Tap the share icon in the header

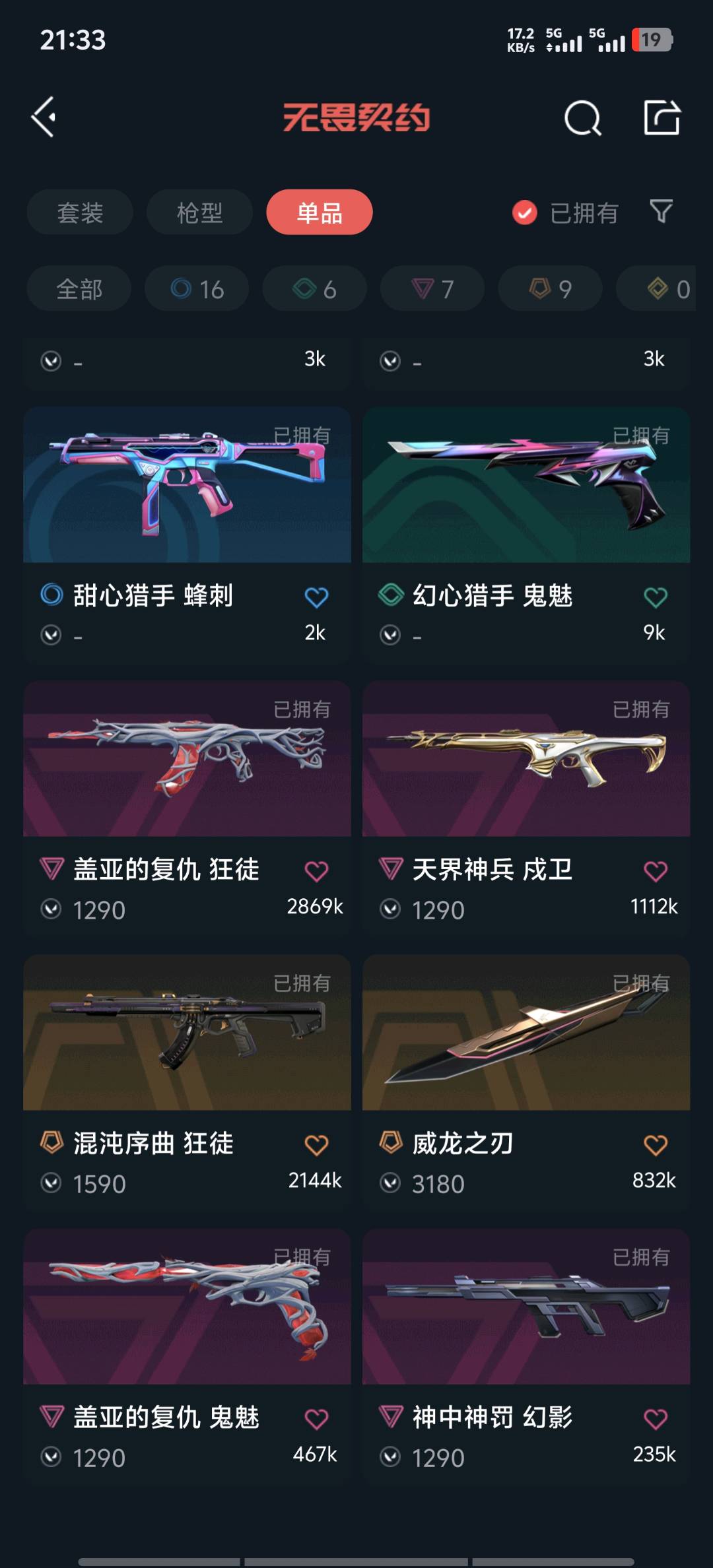662,117
